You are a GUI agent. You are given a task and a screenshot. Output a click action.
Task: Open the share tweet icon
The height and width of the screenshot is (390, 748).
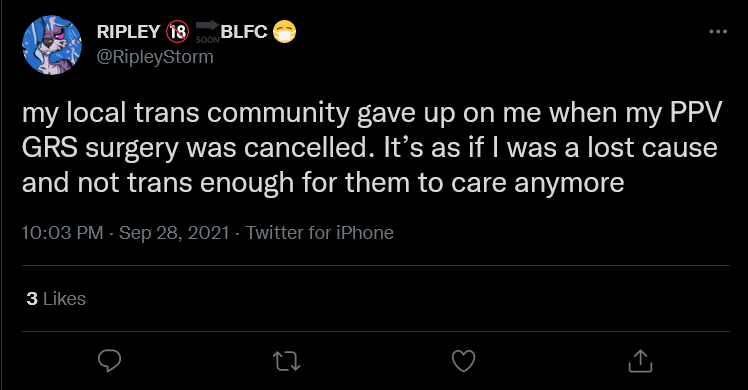(x=640, y=361)
